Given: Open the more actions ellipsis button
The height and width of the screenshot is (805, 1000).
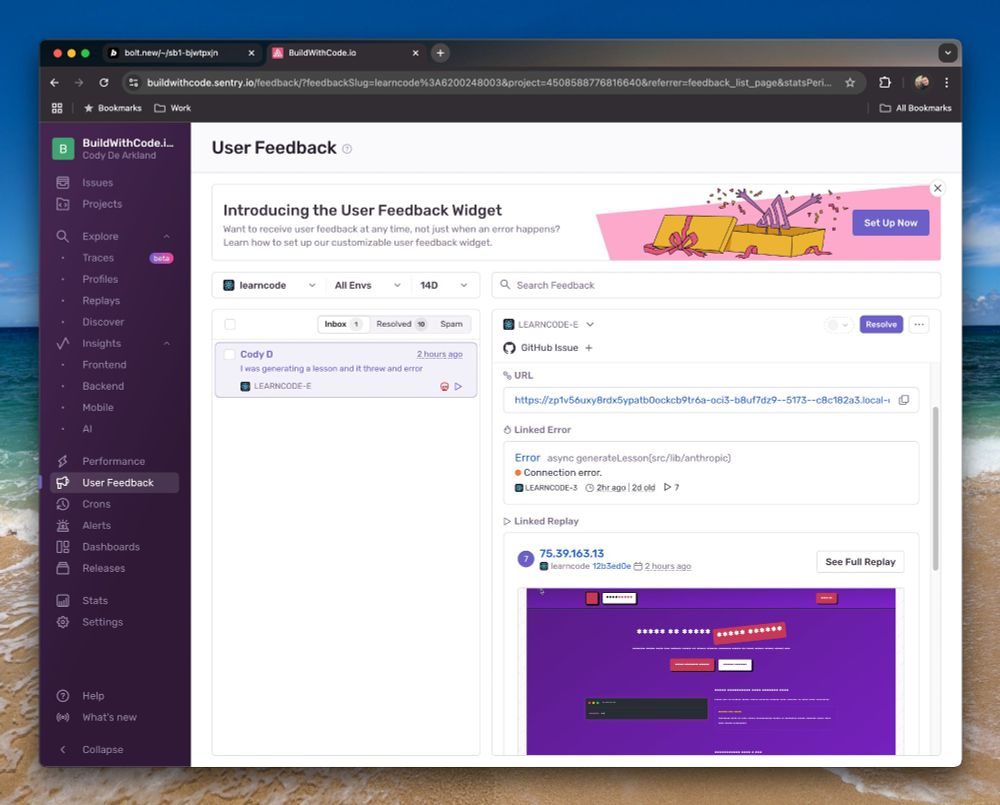Looking at the screenshot, I should coord(918,324).
